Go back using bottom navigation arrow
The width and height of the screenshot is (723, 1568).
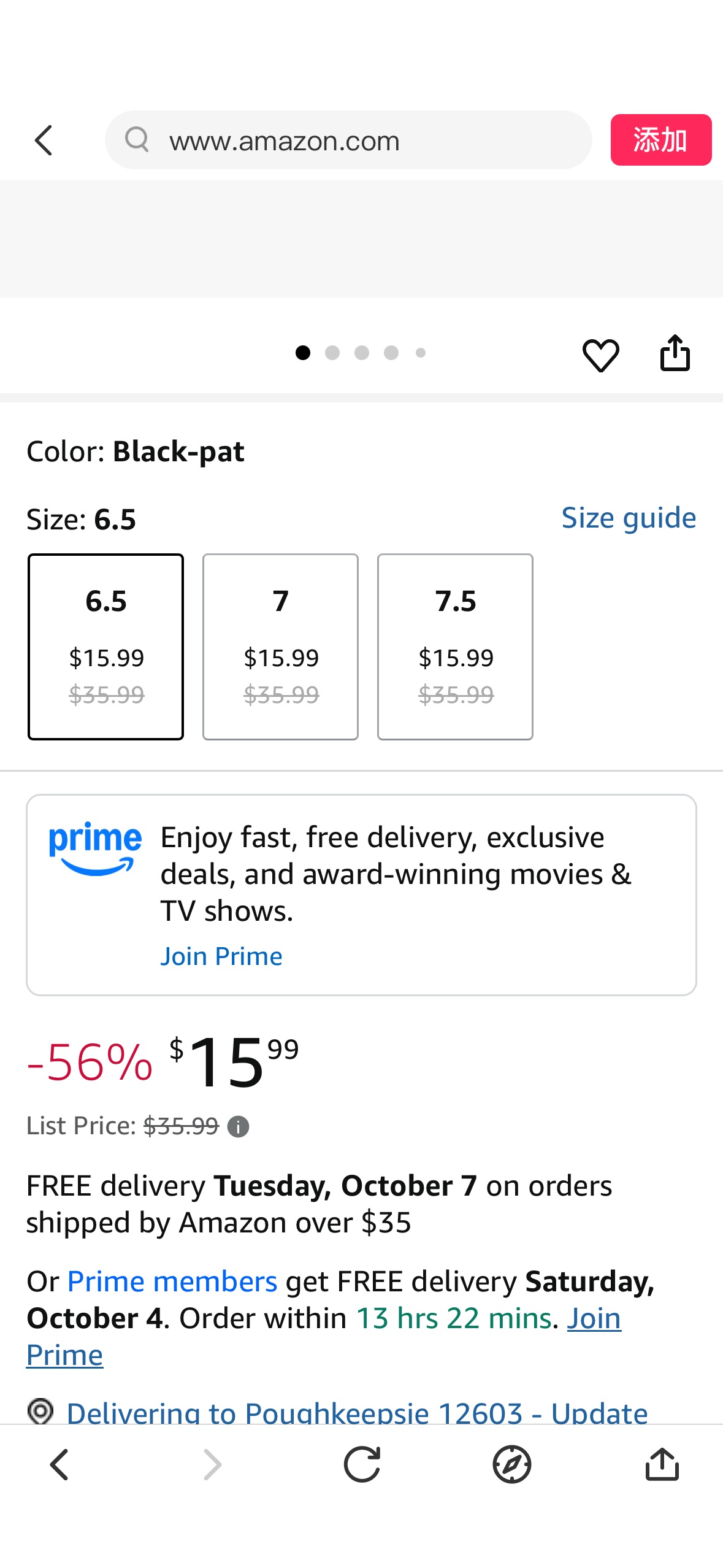(x=59, y=1465)
